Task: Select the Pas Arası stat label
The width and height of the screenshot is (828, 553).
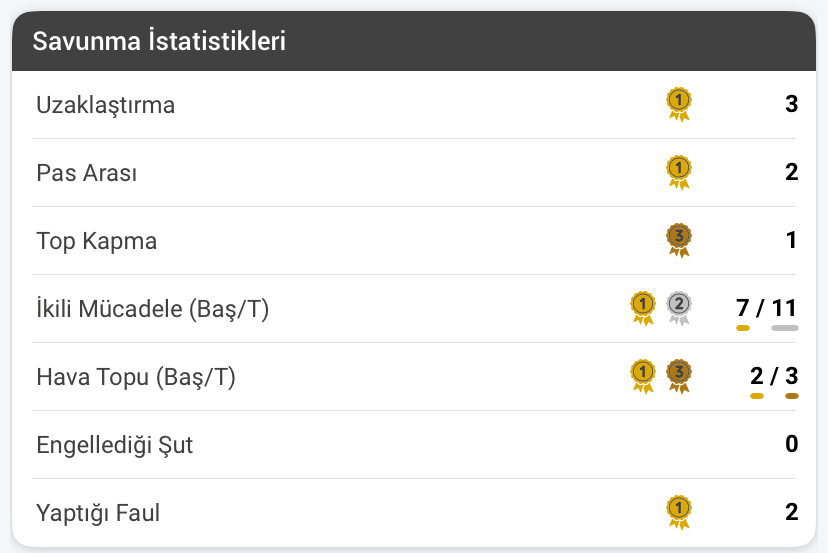Action: [87, 173]
